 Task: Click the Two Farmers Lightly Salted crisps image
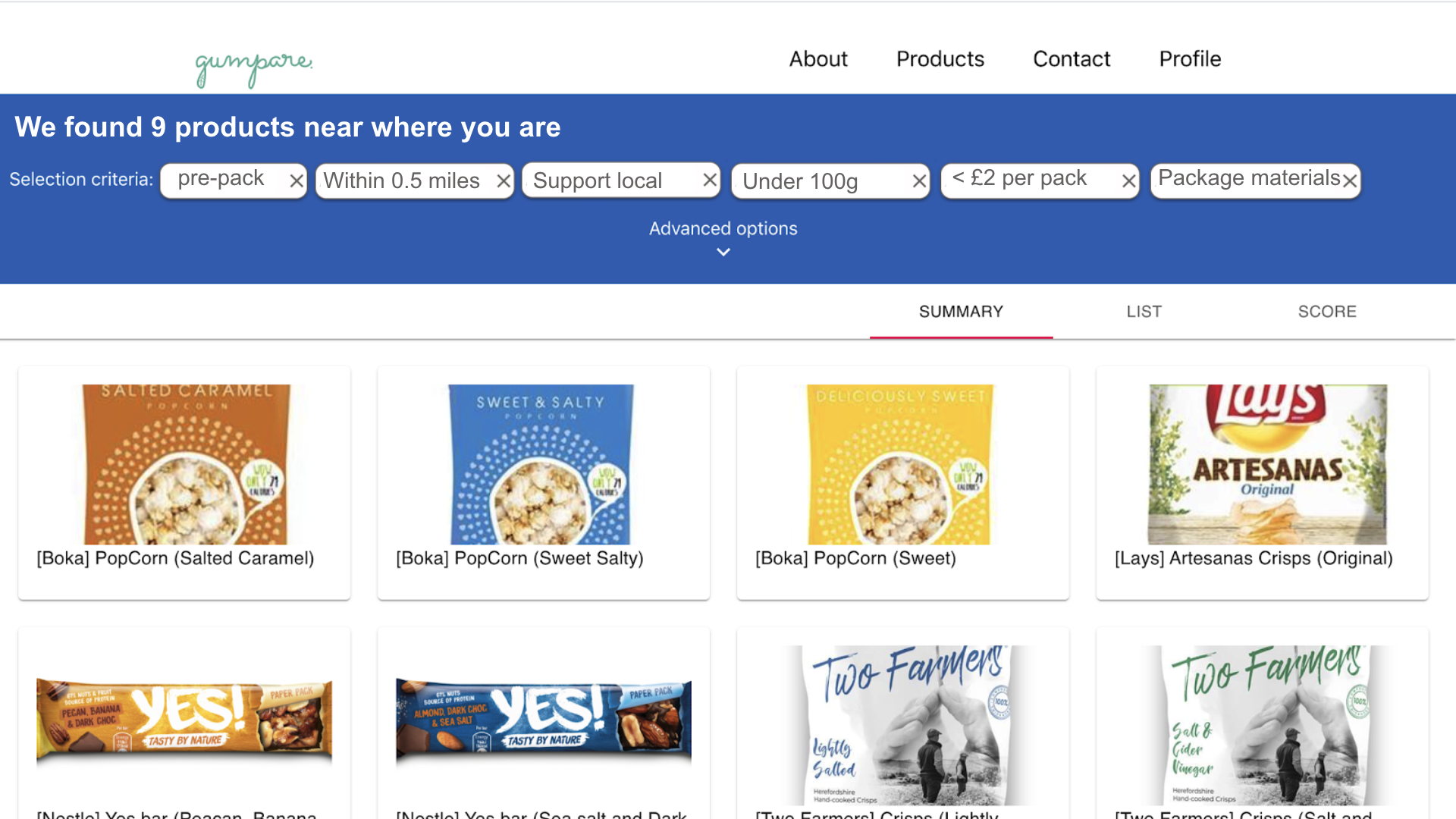click(902, 724)
